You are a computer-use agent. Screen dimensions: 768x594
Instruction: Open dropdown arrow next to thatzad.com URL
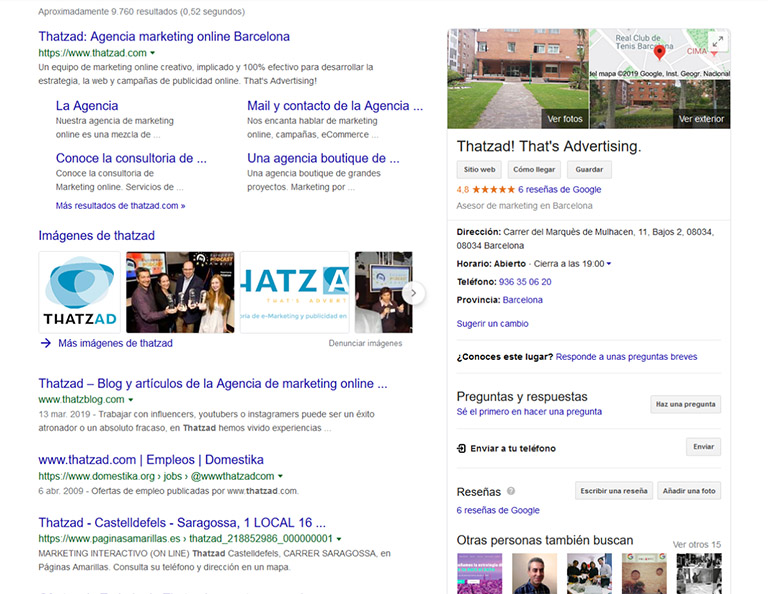(154, 52)
